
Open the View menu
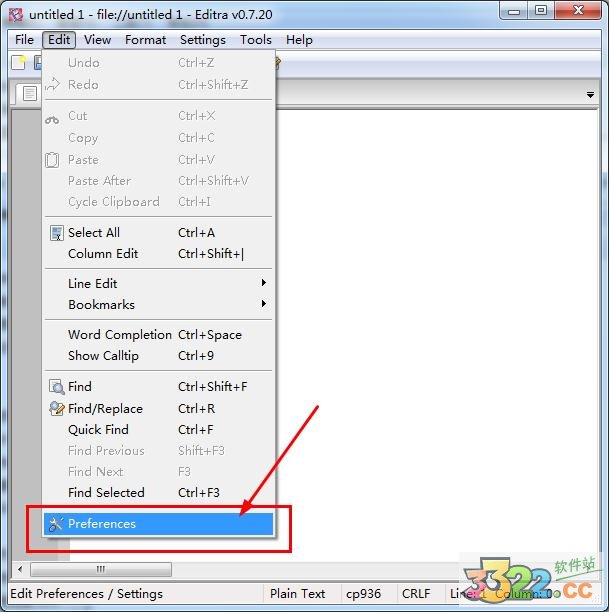tap(98, 40)
